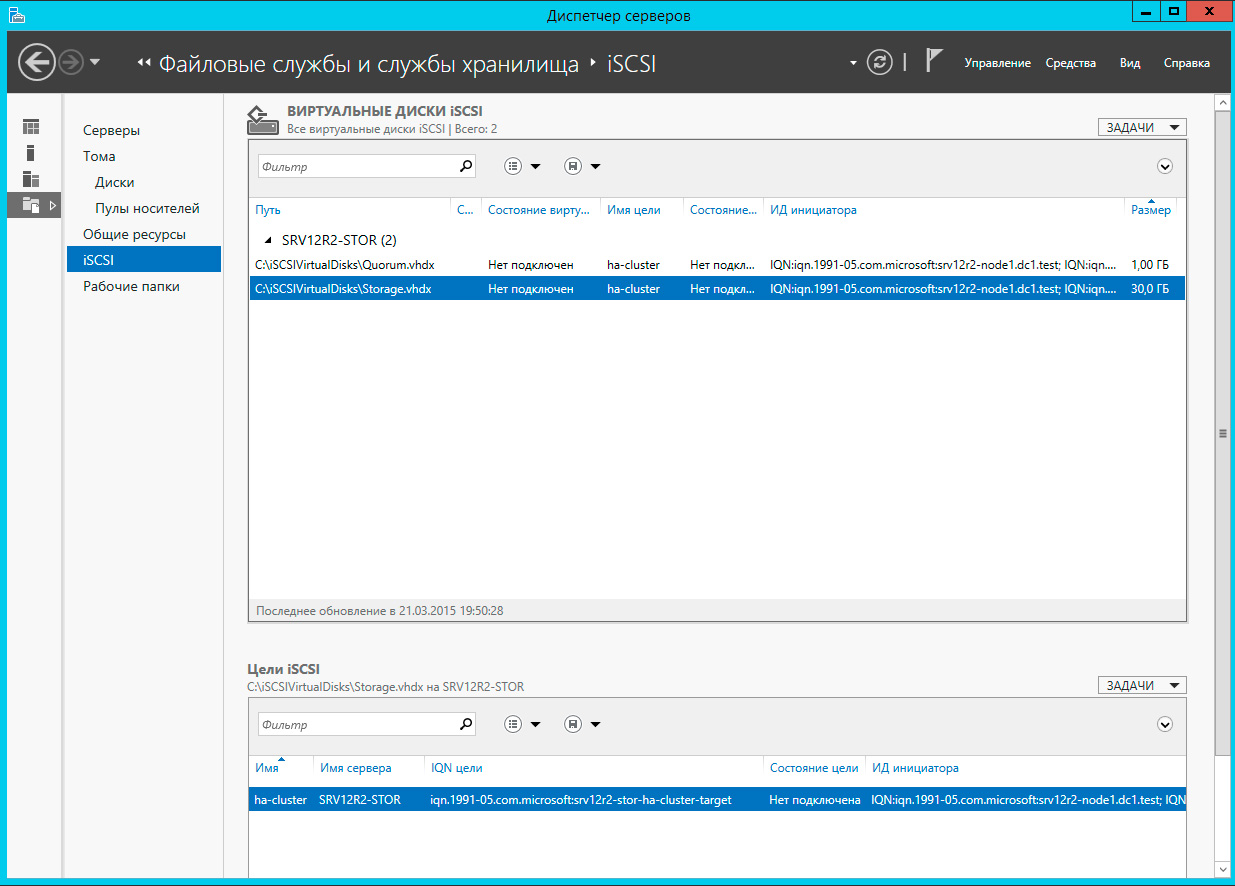Open the Средства menu
Image resolution: width=1235 pixels, height=886 pixels.
[1070, 63]
